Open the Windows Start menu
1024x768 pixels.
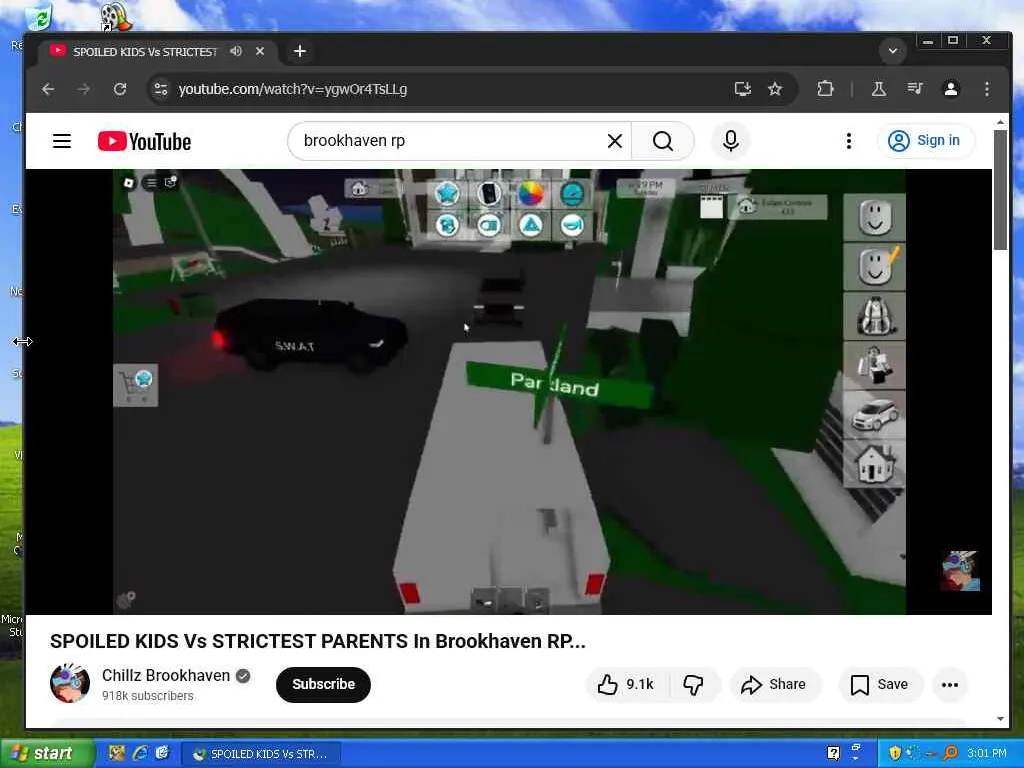coord(46,754)
